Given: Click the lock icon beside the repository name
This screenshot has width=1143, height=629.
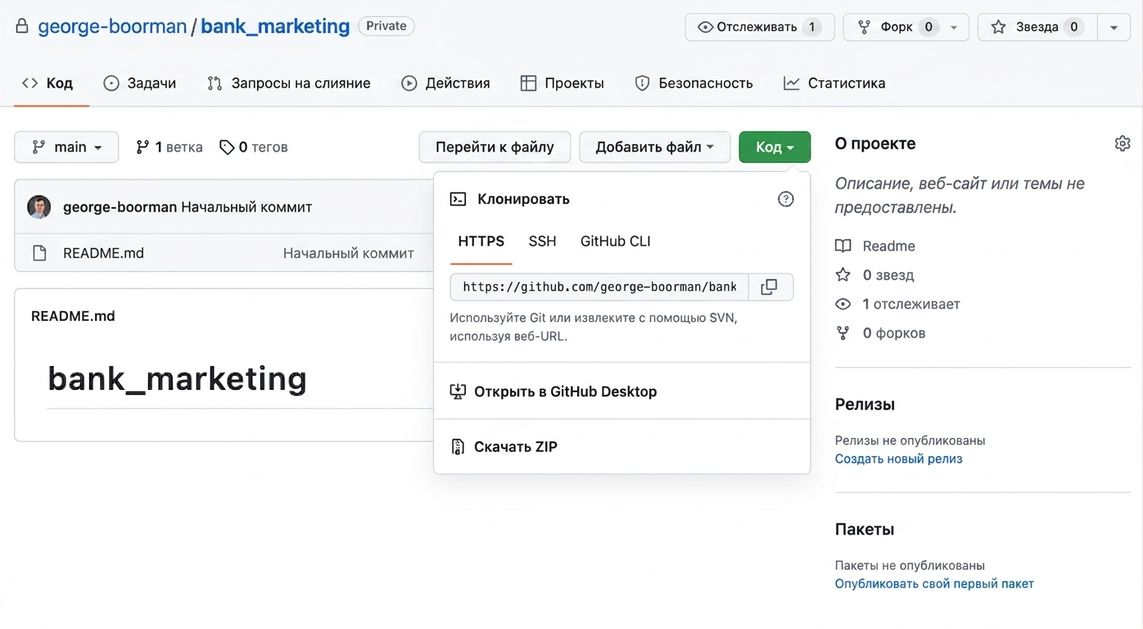Looking at the screenshot, I should [x=22, y=26].
